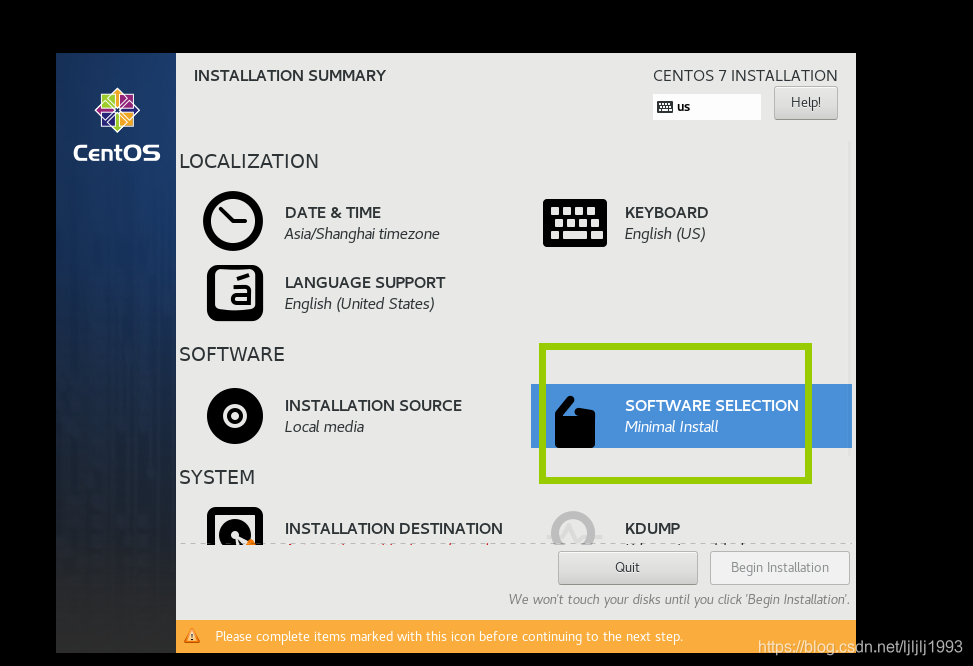Click the Installation Source disc icon
The image size is (973, 666).
click(x=235, y=416)
